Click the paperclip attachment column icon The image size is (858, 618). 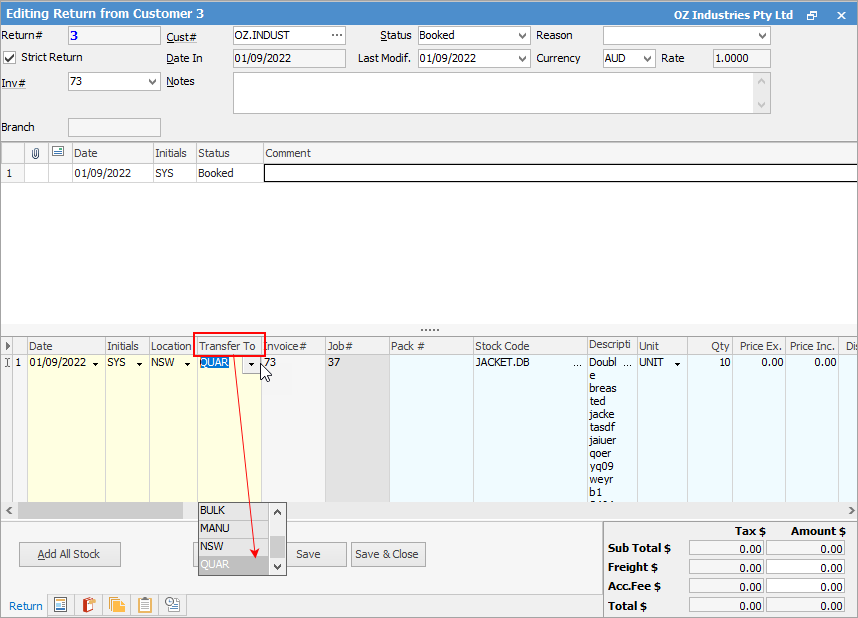[x=36, y=153]
